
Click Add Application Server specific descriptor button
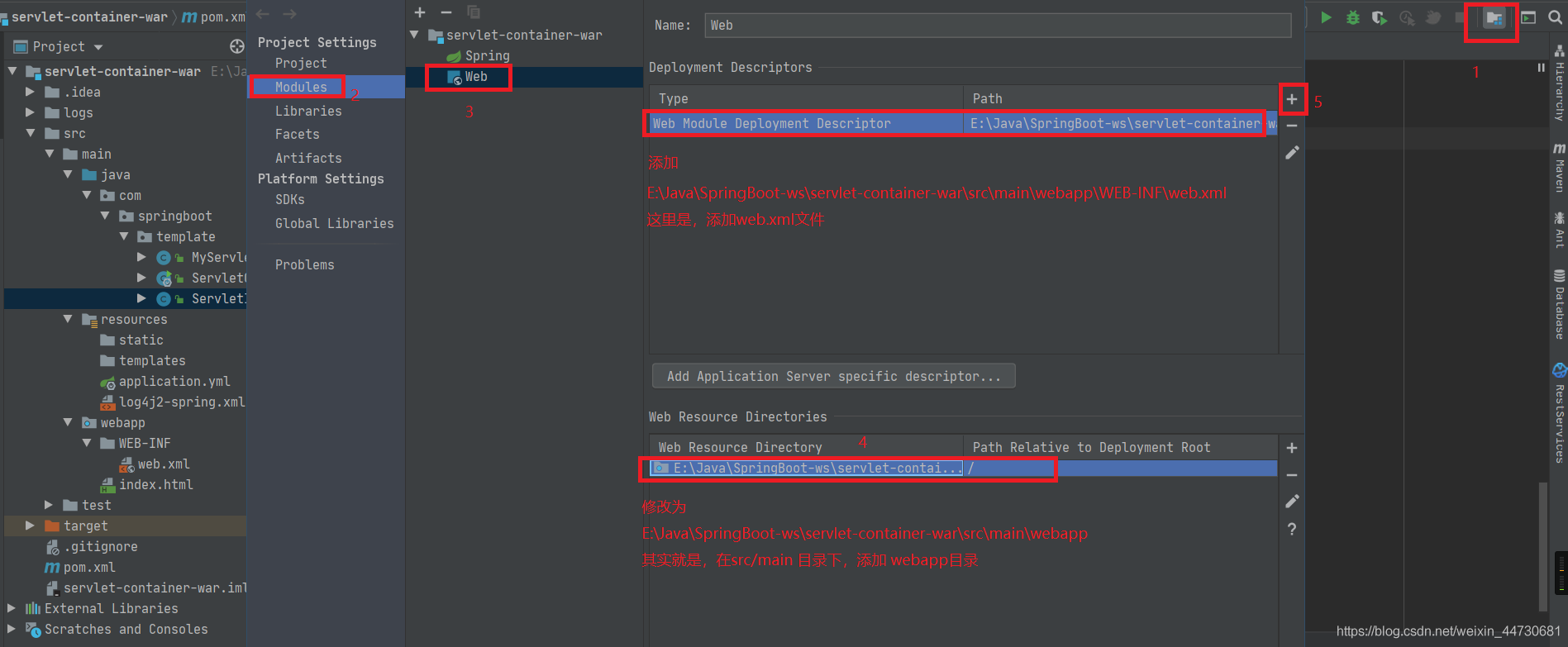click(x=834, y=376)
